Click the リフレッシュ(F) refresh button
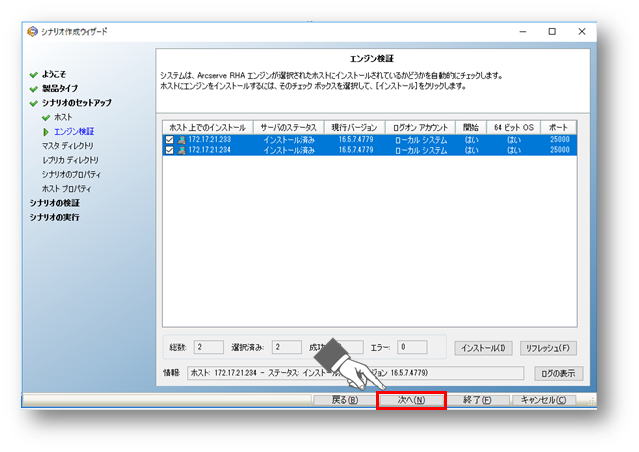Image resolution: width=639 pixels, height=452 pixels. (548, 348)
